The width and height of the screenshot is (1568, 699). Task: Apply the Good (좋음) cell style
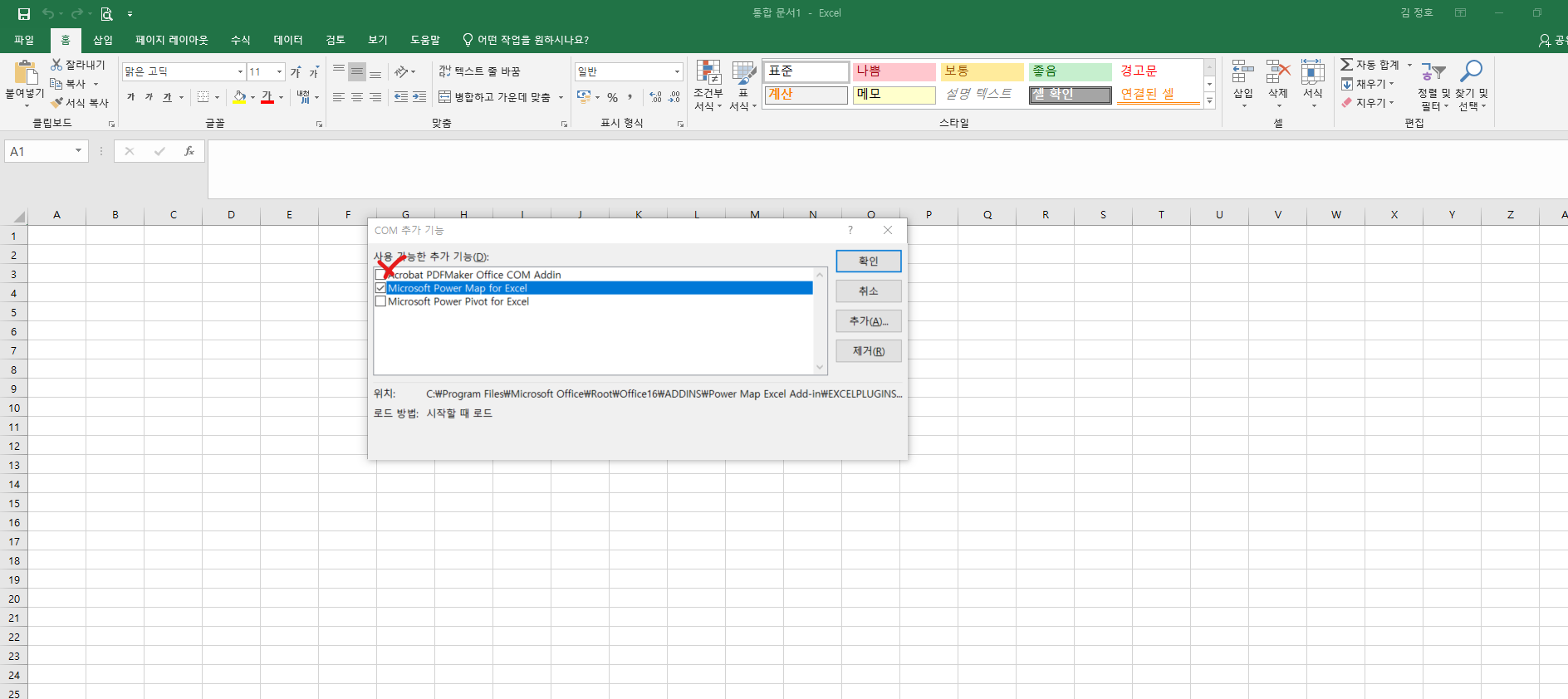[1070, 71]
